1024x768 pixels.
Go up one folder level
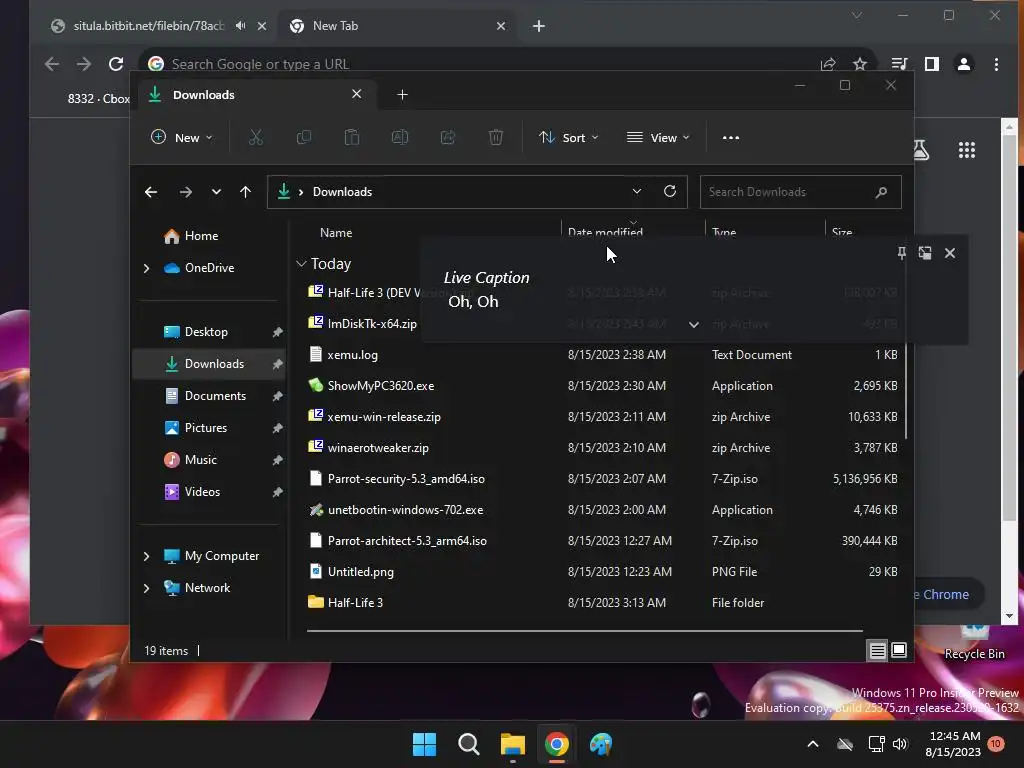point(246,192)
